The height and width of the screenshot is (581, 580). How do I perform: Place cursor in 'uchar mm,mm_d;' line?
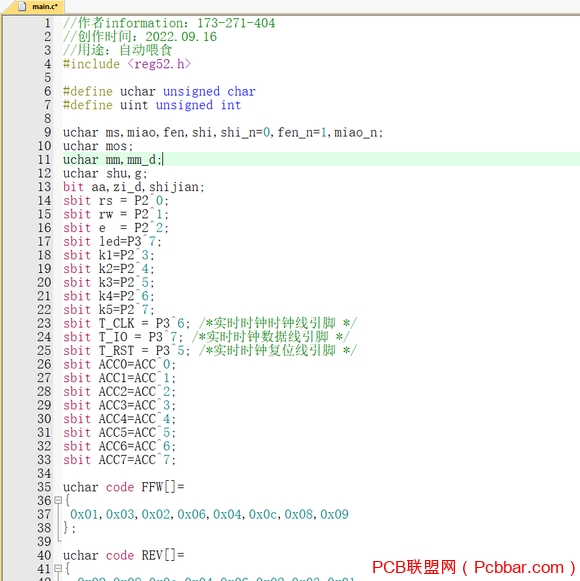pyautogui.click(x=113, y=160)
